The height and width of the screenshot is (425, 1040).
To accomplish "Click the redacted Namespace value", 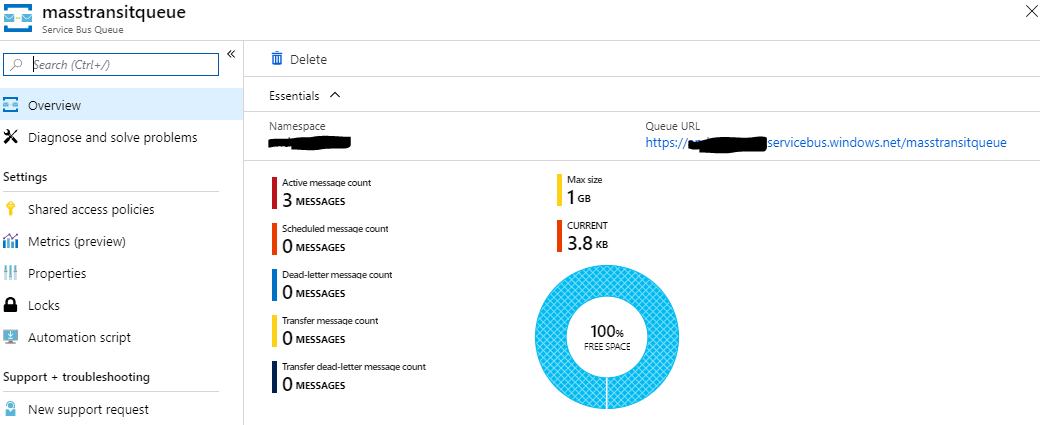I will click(x=309, y=142).
